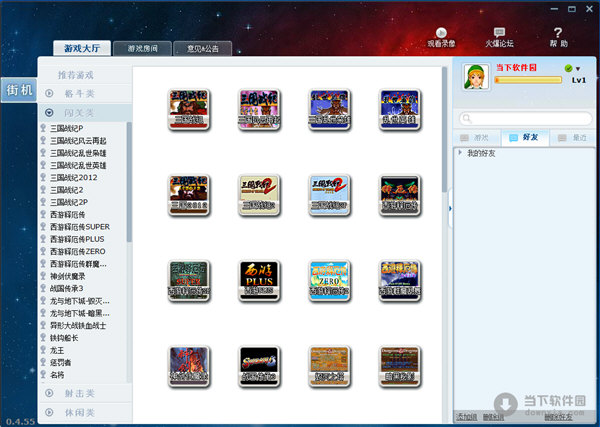
Task: Open the 火爆论坛 forum icon
Action: tap(499, 37)
